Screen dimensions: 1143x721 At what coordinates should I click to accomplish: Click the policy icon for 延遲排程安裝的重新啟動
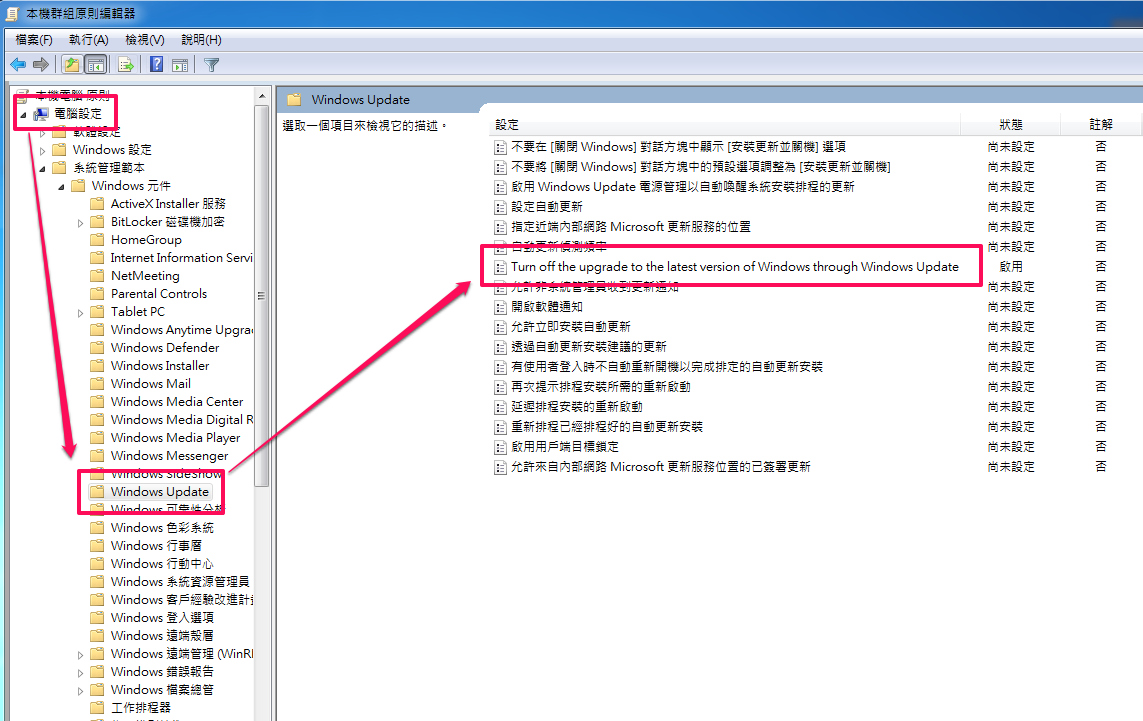click(x=500, y=407)
